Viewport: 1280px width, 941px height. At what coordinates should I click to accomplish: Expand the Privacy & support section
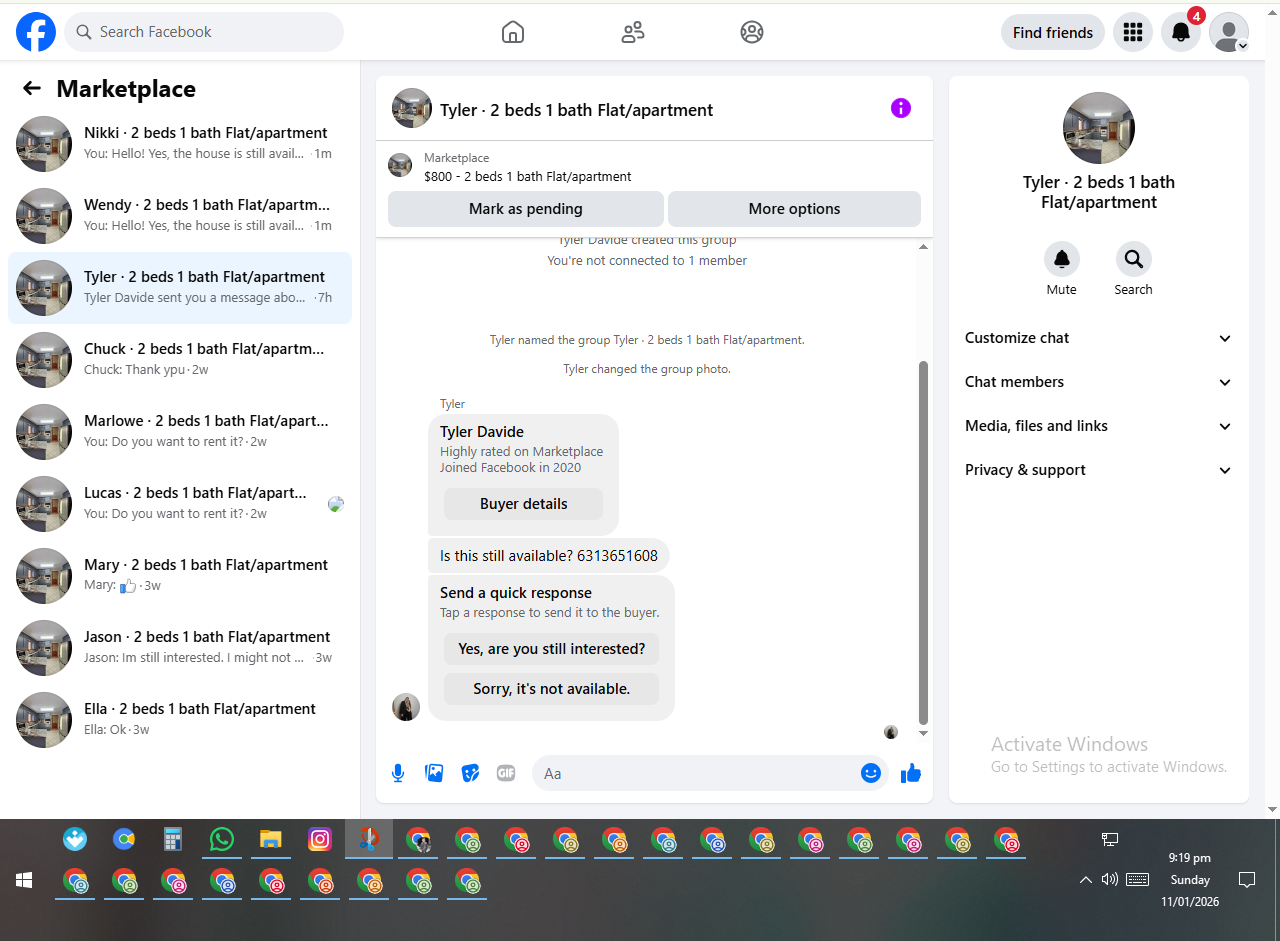point(1099,470)
